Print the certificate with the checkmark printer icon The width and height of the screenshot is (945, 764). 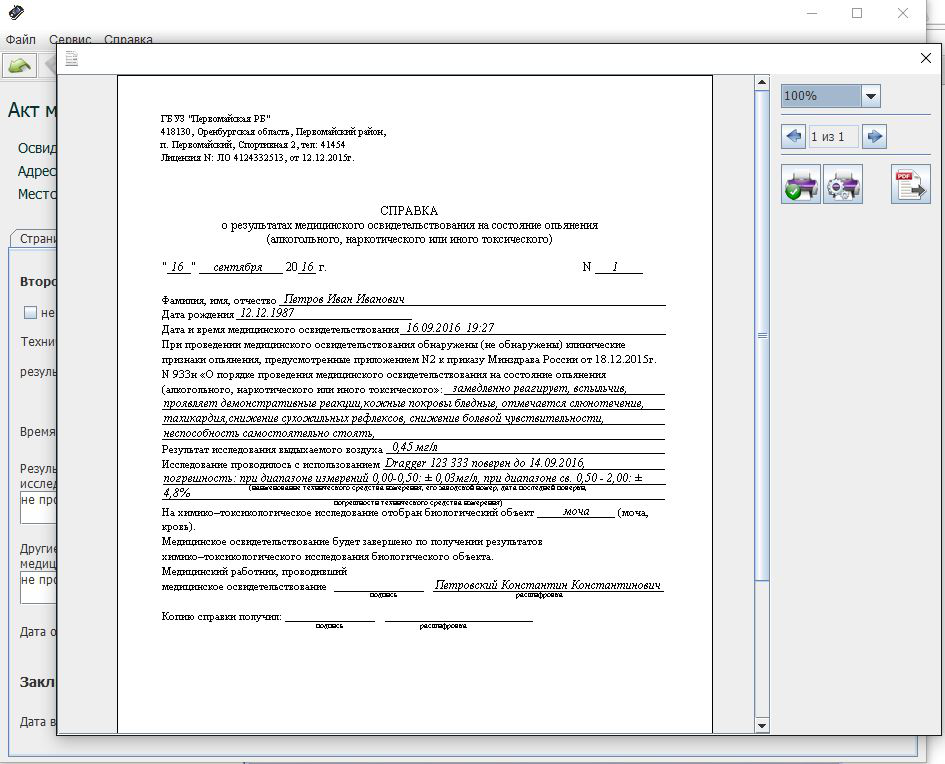pos(801,185)
